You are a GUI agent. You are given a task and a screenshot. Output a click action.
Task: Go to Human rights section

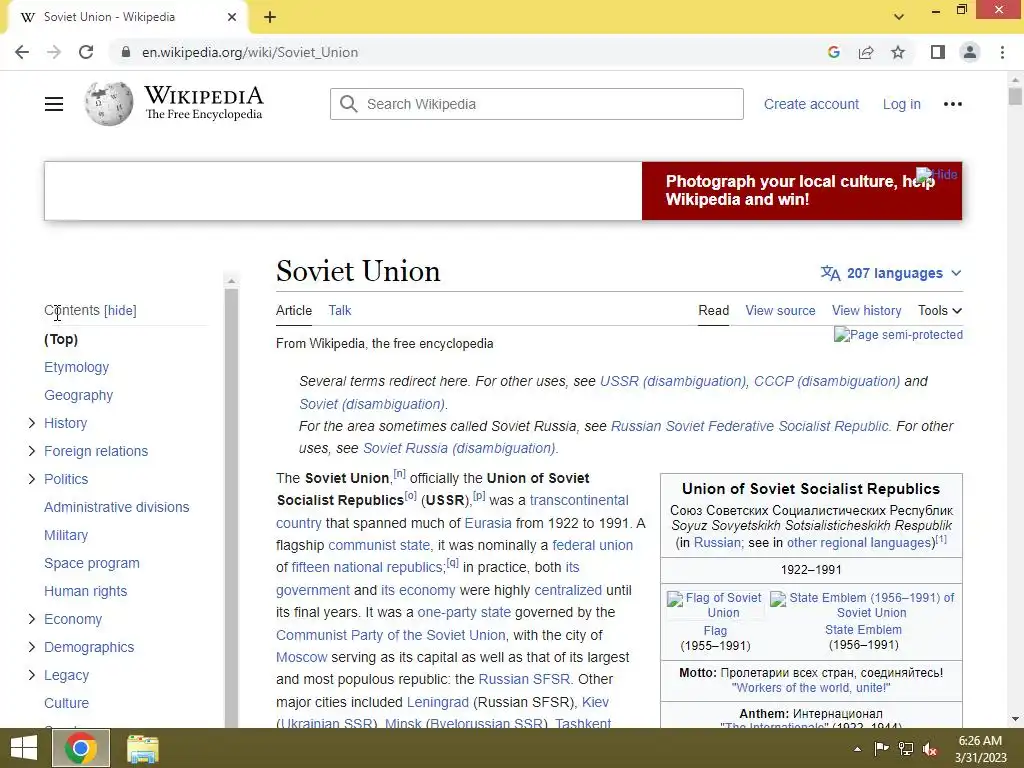tap(86, 591)
